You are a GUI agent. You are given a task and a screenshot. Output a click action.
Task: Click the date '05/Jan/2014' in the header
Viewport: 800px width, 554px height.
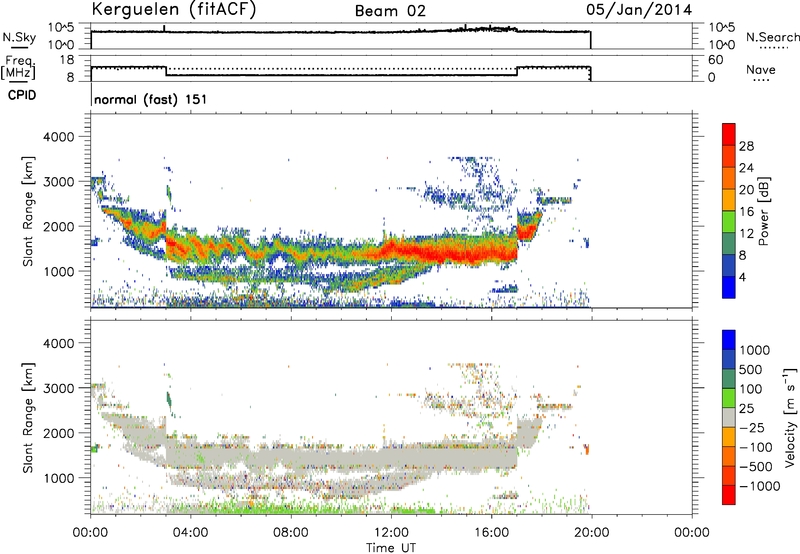(x=639, y=10)
